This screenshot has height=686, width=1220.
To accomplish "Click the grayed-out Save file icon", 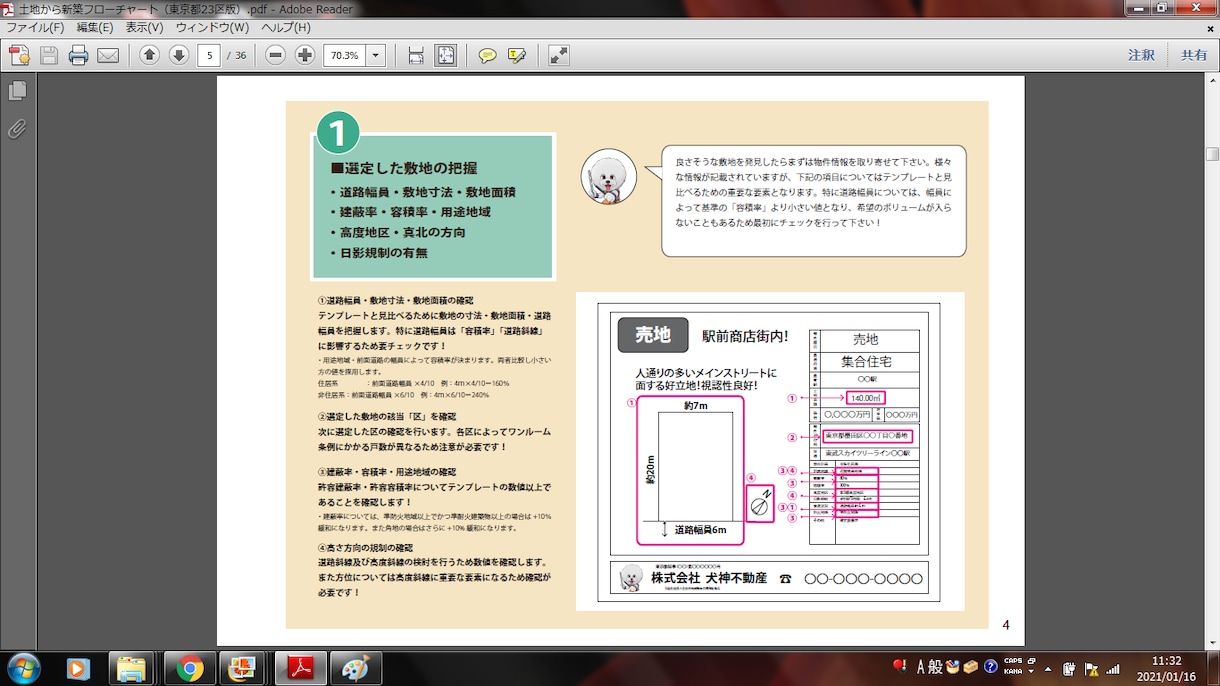I will coord(49,55).
